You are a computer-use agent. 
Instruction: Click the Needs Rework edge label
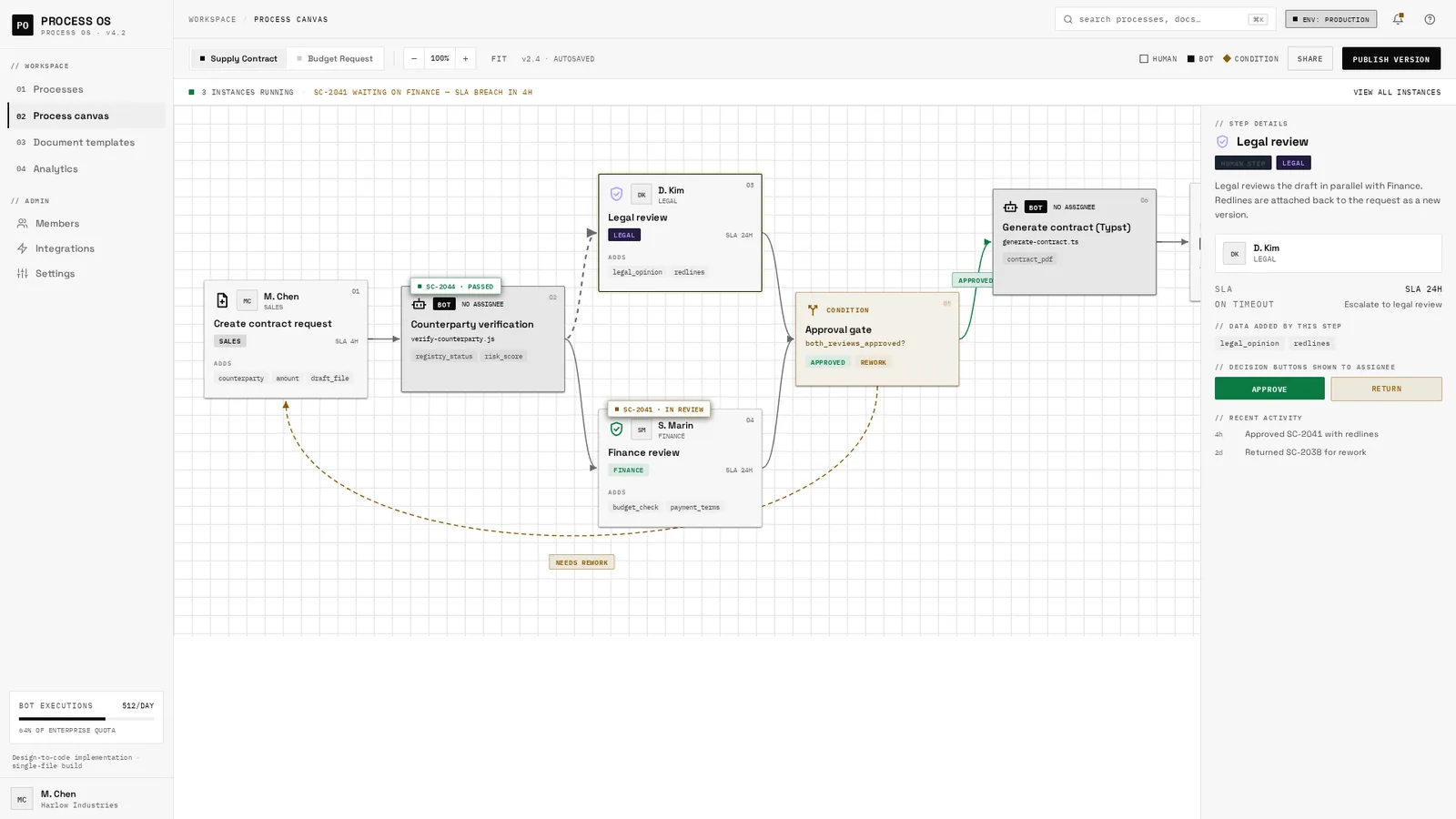point(581,562)
